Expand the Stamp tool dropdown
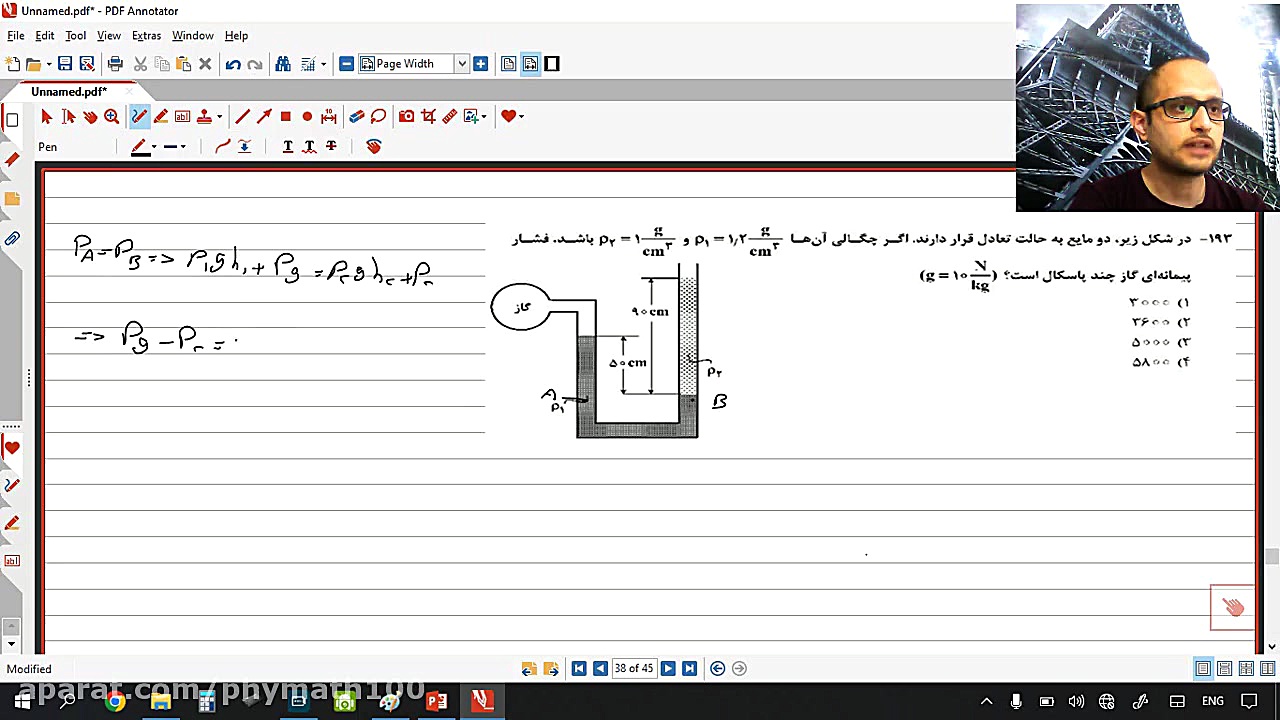The image size is (1280, 720). [x=219, y=117]
